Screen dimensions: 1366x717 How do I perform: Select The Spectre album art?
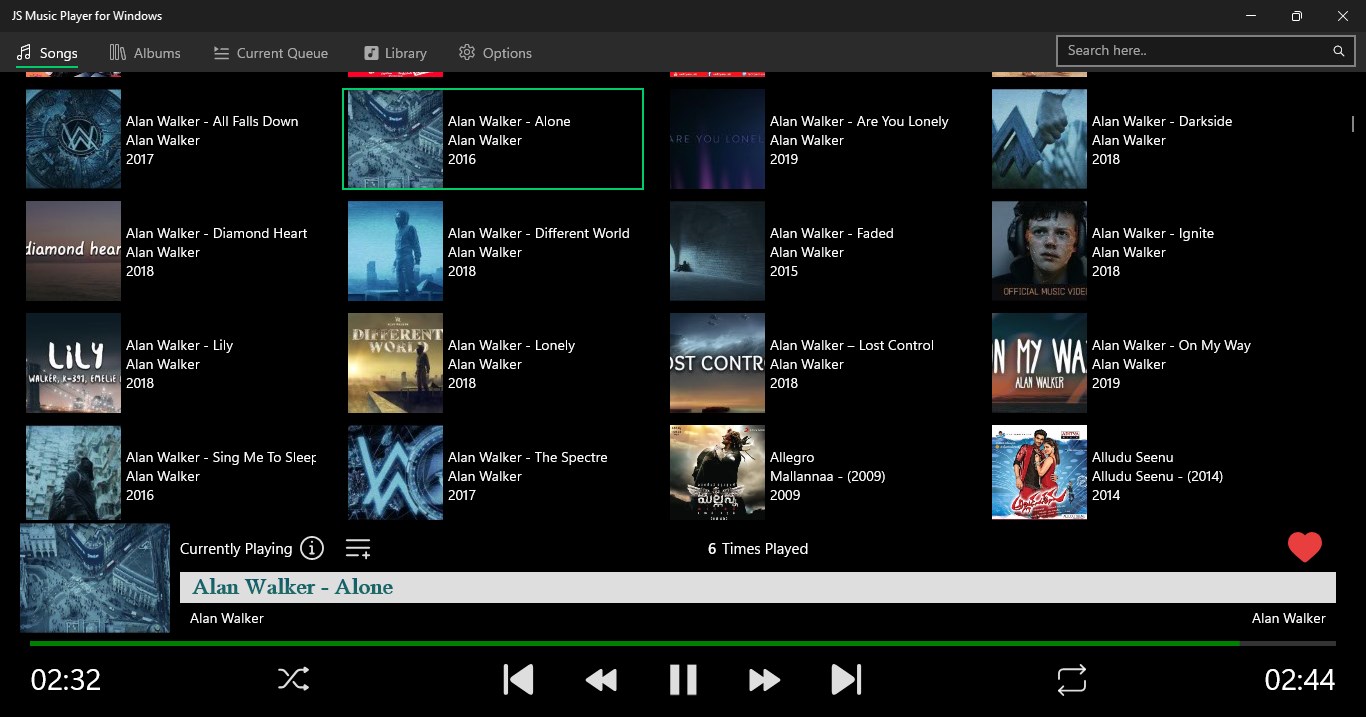[395, 472]
